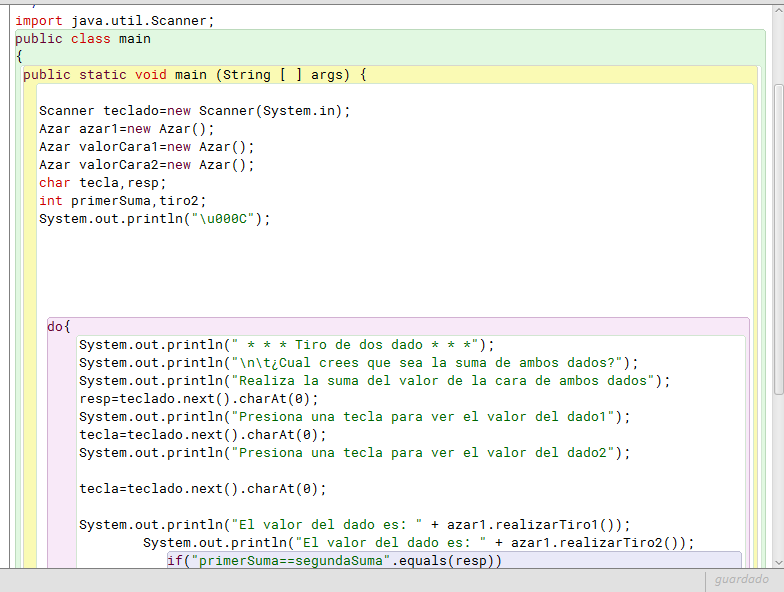Click the println "\u000C" statement
This screenshot has width=784, height=592.
[x=155, y=219]
